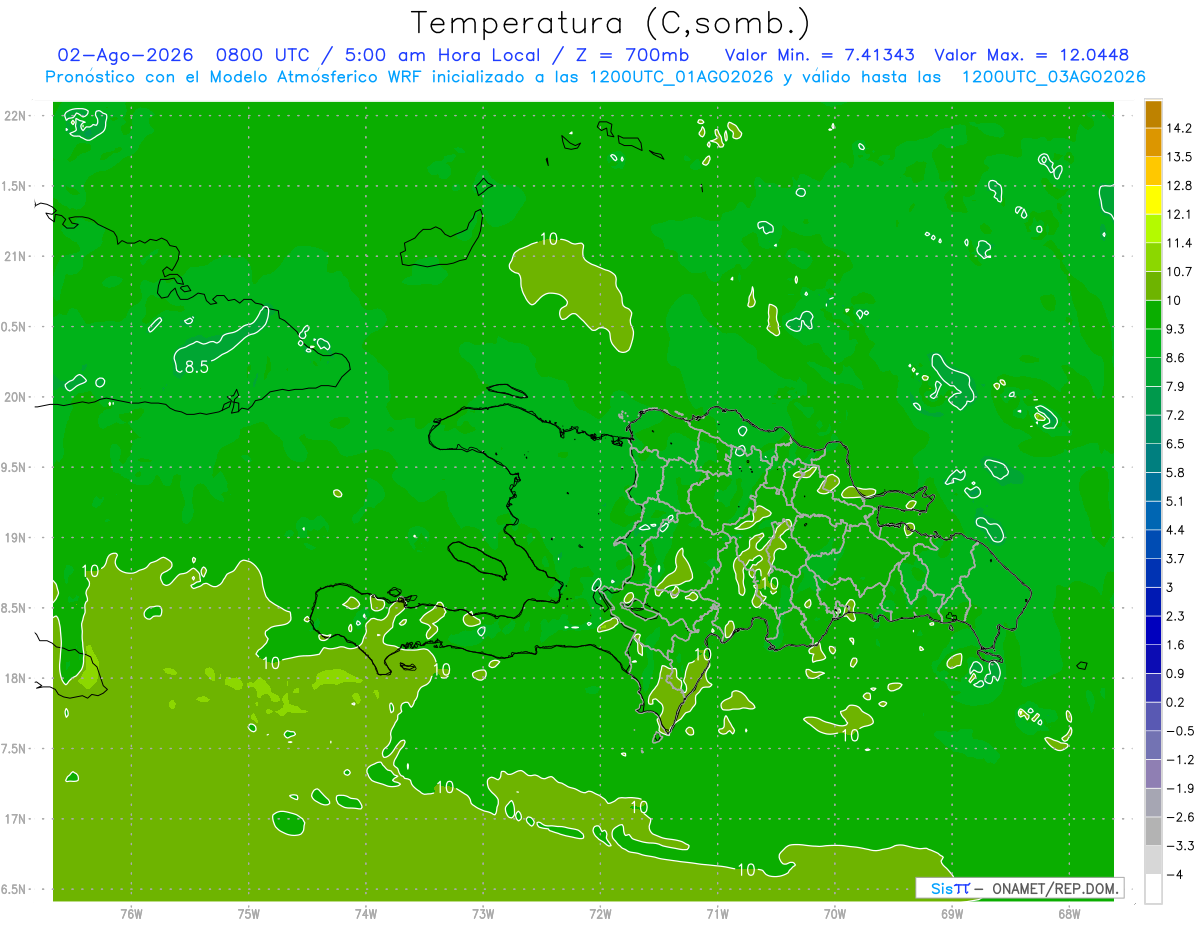Click the yellow color bar segment between 12.8 and 12.1
The height and width of the screenshot is (927, 1200).
coord(1153,199)
